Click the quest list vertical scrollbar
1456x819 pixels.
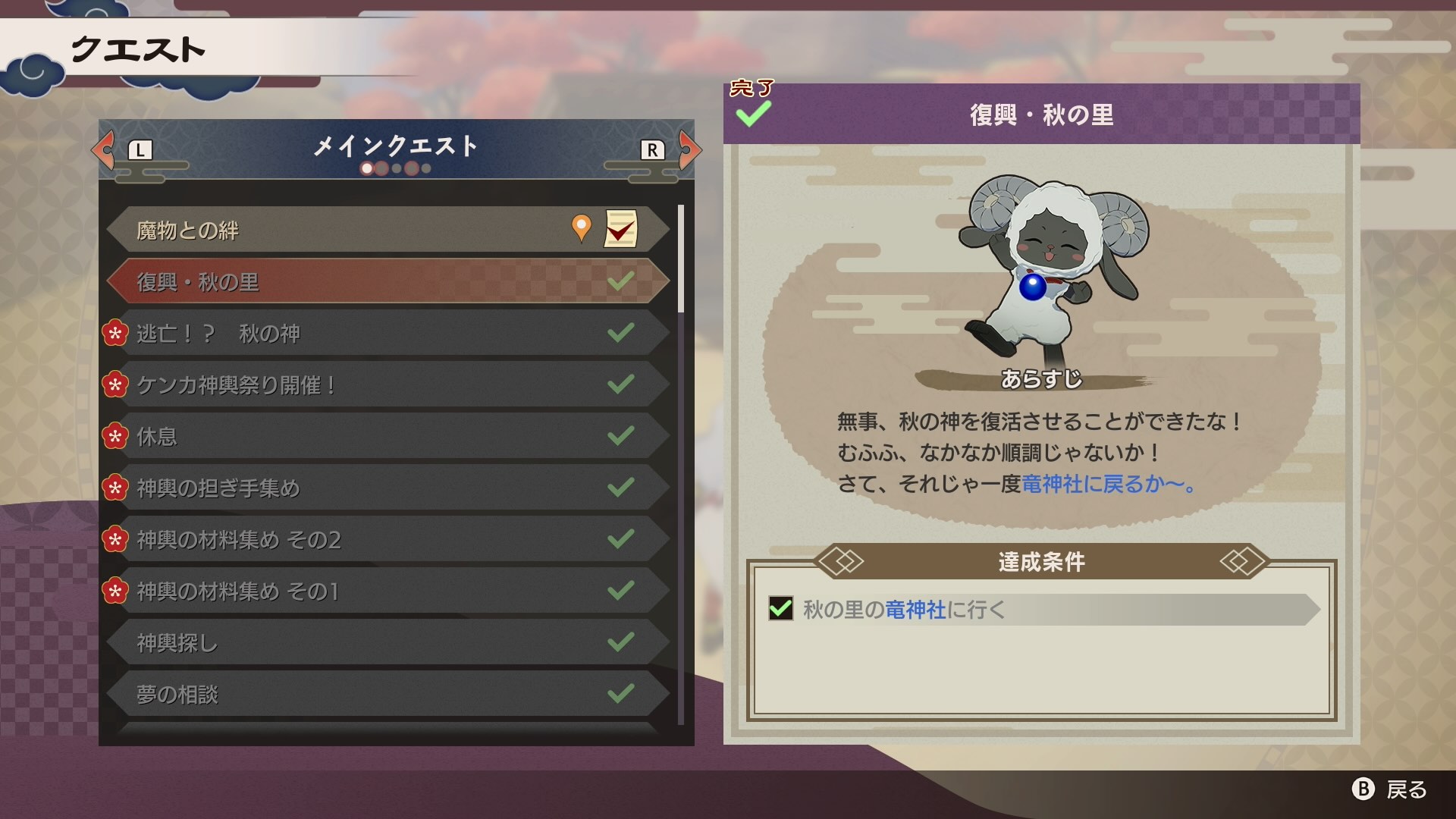(x=681, y=464)
